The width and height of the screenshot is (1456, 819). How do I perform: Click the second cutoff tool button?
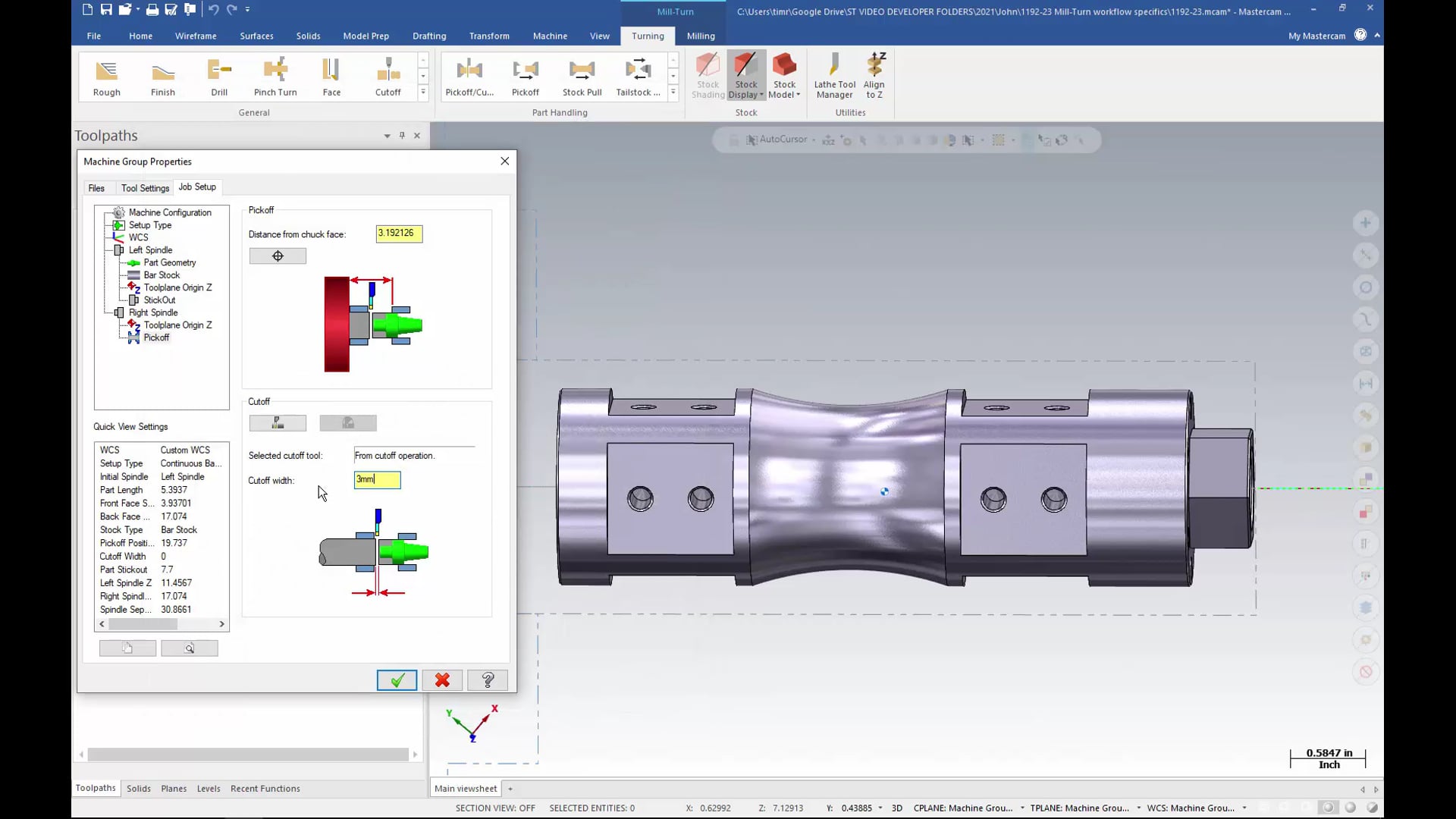(x=348, y=422)
